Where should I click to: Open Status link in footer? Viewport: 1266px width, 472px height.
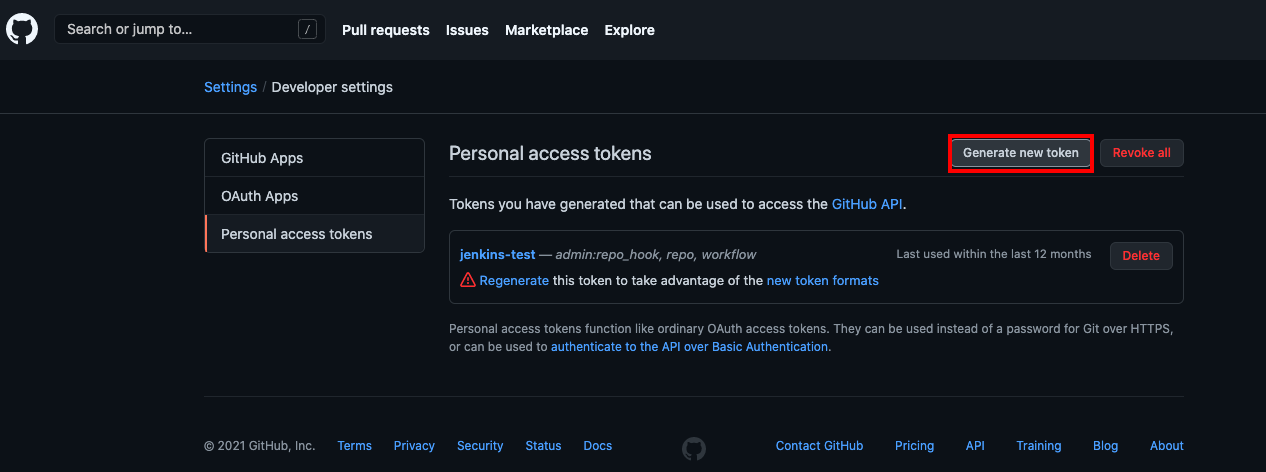tap(543, 446)
